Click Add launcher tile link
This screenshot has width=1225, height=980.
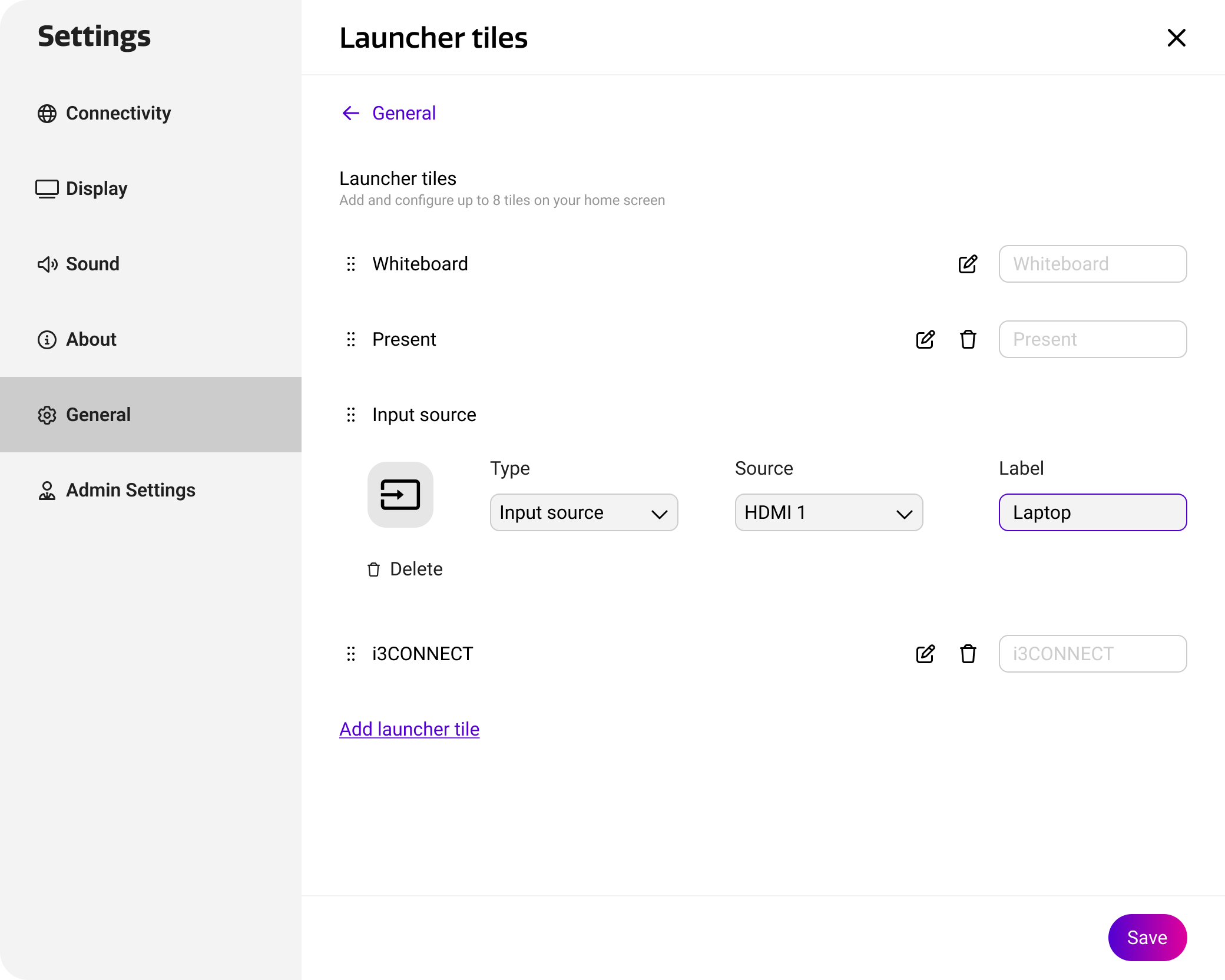click(409, 729)
